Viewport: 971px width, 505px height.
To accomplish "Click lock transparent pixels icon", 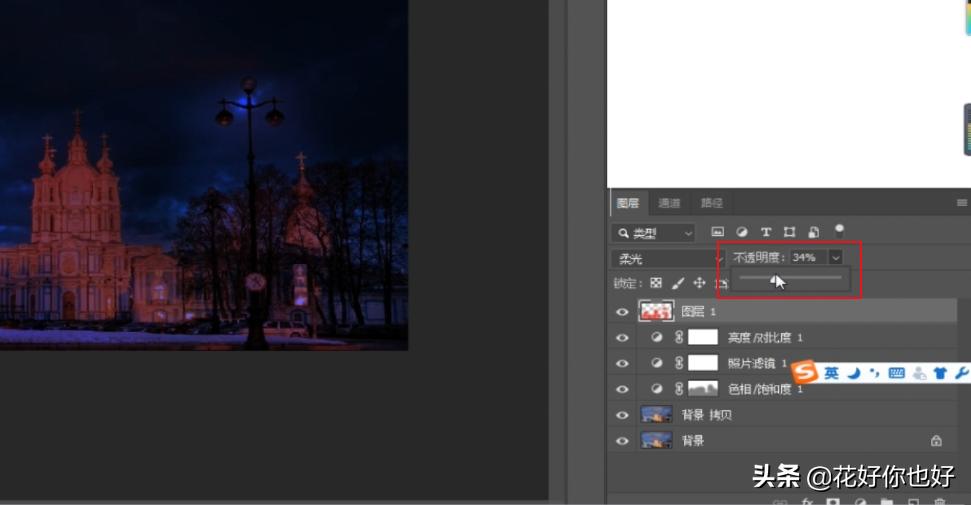I will (x=656, y=283).
